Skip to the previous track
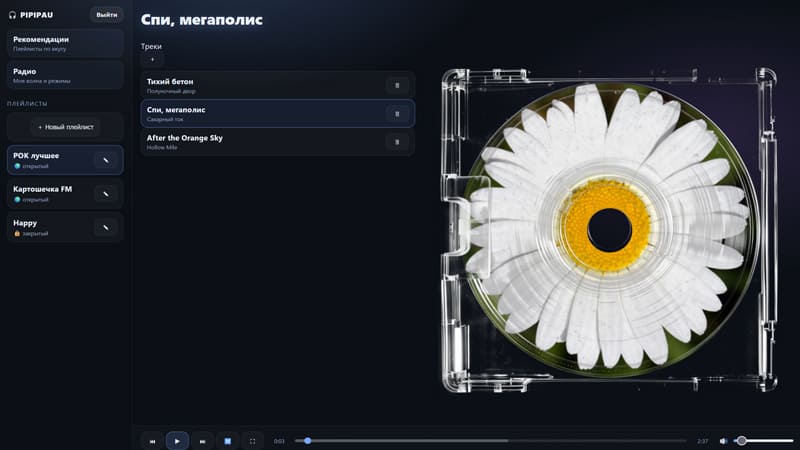 click(152, 440)
